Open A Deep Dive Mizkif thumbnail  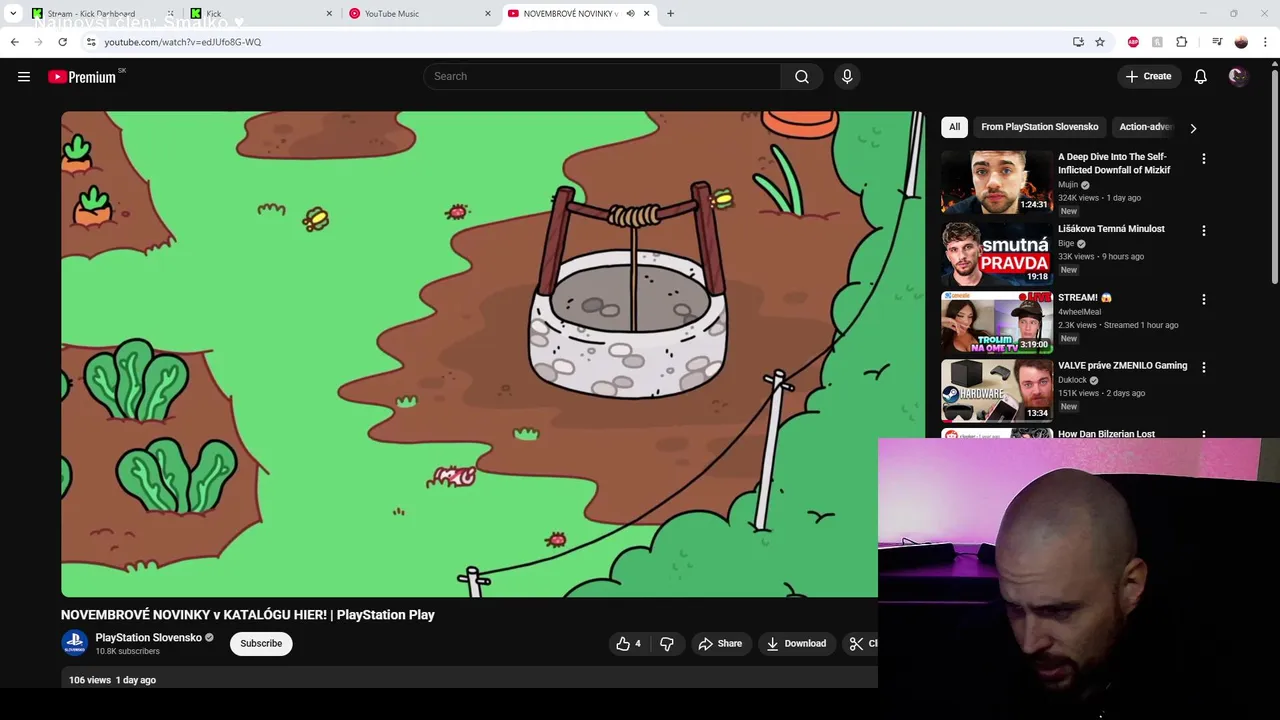(997, 182)
